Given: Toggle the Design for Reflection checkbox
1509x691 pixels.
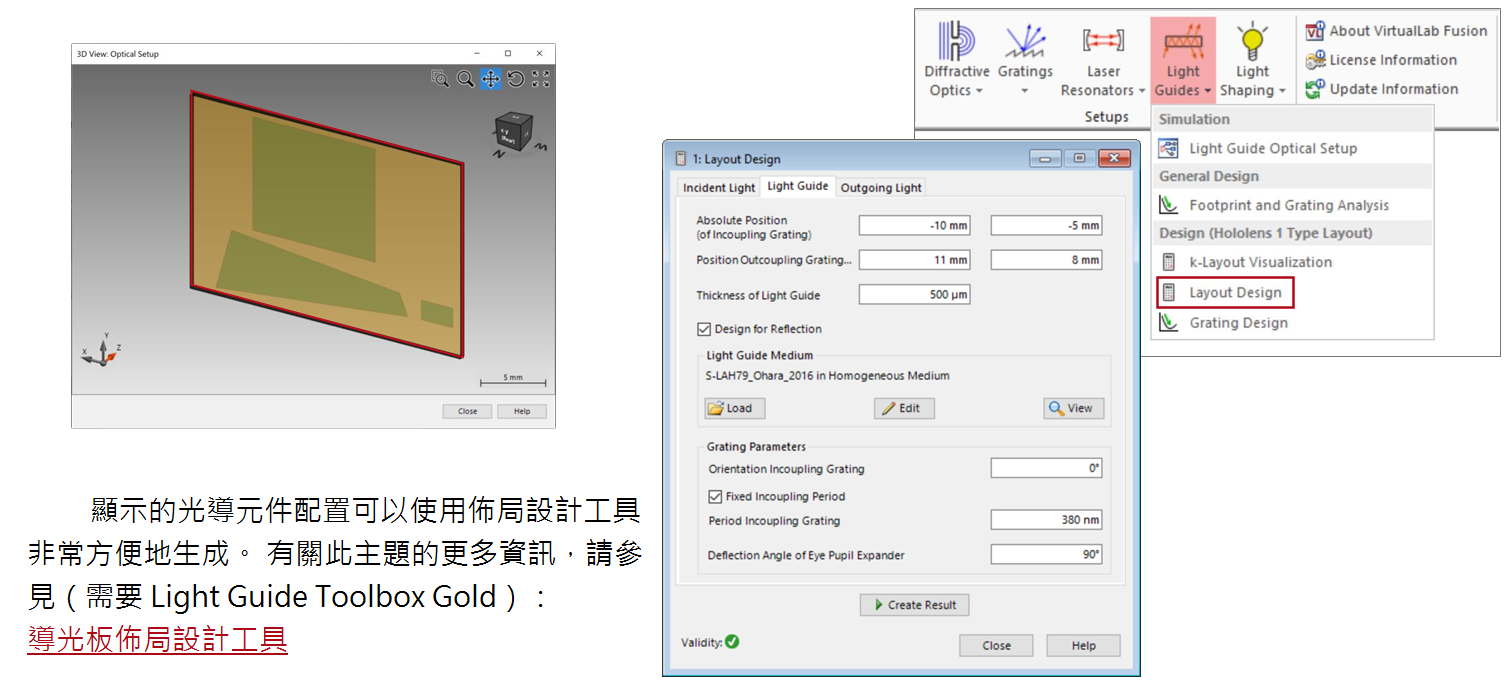Looking at the screenshot, I should click(704, 329).
